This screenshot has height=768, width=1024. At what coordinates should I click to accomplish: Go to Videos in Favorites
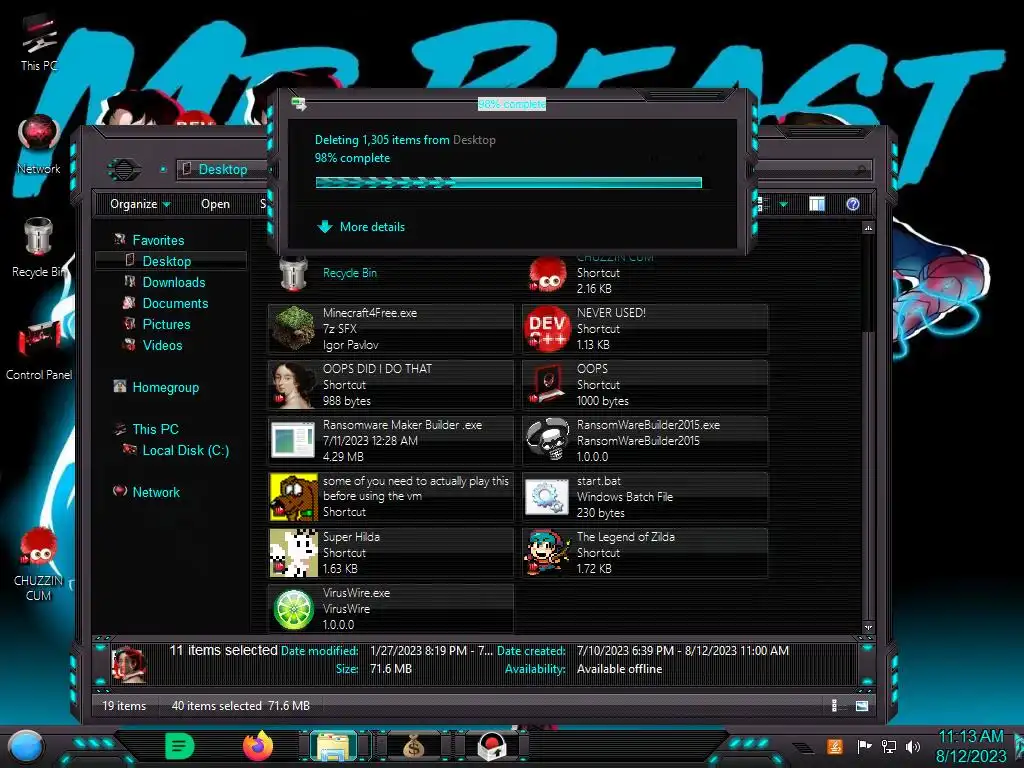point(162,345)
